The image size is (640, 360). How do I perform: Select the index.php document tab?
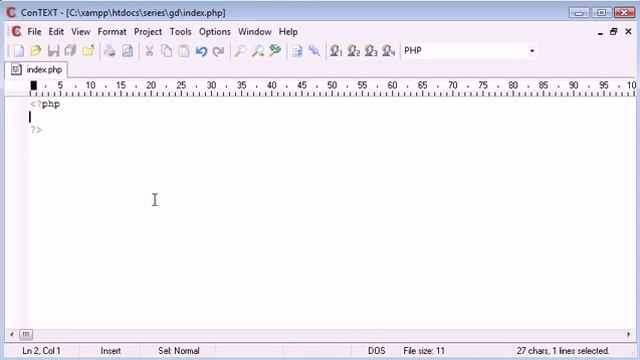(x=37, y=70)
